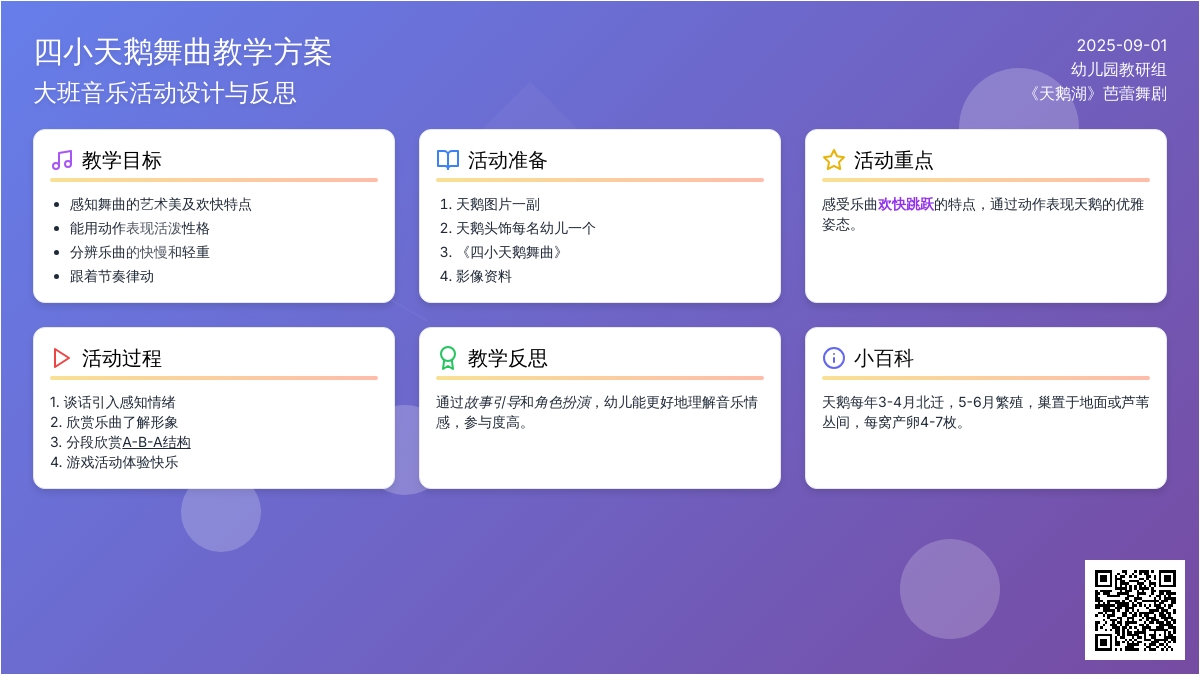Click list item 影像资料
The width and height of the screenshot is (1200, 675).
click(484, 276)
